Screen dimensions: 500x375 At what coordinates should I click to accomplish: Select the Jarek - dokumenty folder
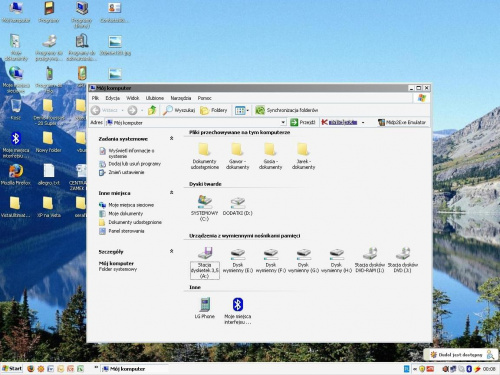click(303, 156)
